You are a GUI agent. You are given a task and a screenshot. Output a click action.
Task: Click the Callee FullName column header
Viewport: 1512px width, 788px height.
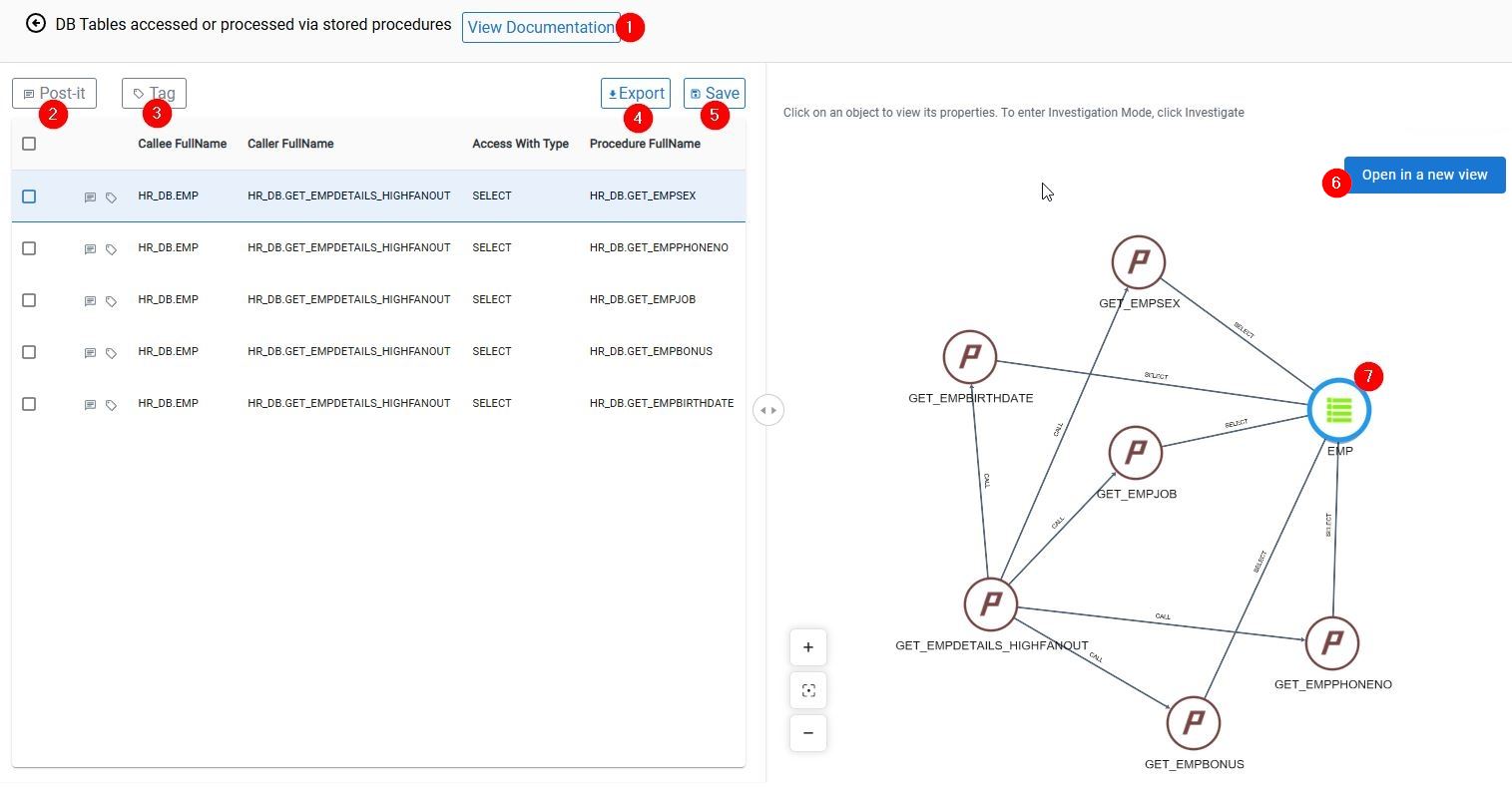[182, 144]
